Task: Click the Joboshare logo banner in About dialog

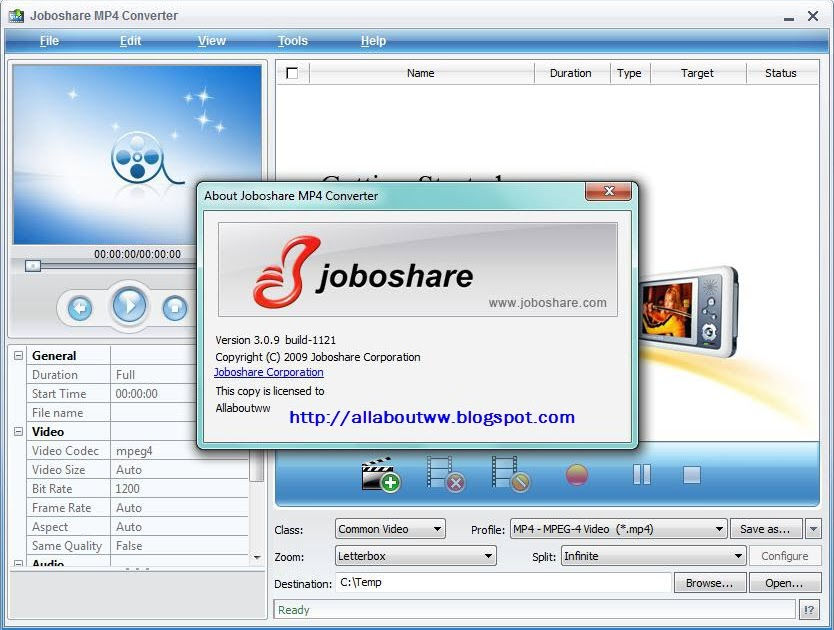Action: point(418,270)
